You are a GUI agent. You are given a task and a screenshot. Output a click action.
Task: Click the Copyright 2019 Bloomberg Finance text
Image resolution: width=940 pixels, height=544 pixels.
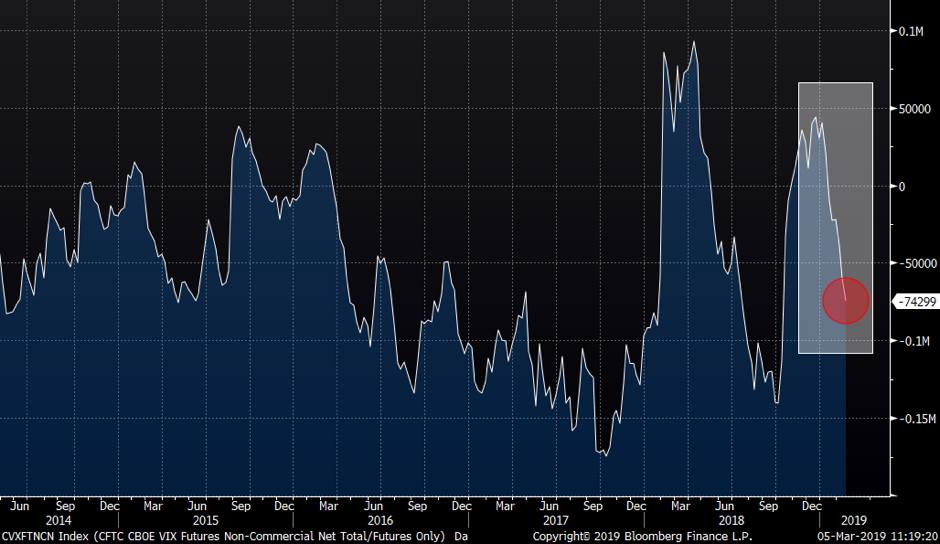(x=642, y=536)
